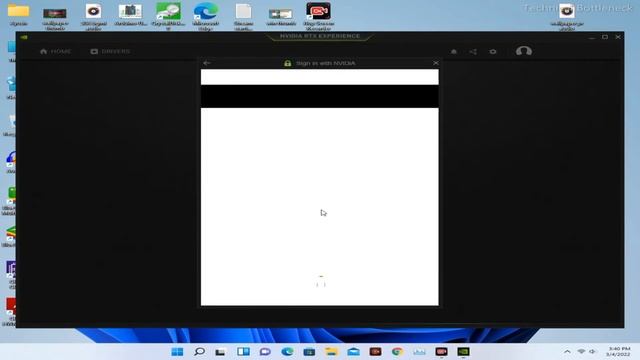The image size is (640, 360).
Task: Click the green disc shortcut on the desktop
Action: tap(168, 16)
